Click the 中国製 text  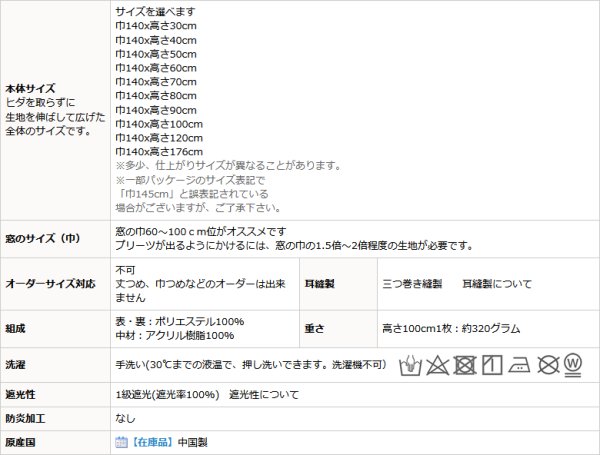point(192,442)
